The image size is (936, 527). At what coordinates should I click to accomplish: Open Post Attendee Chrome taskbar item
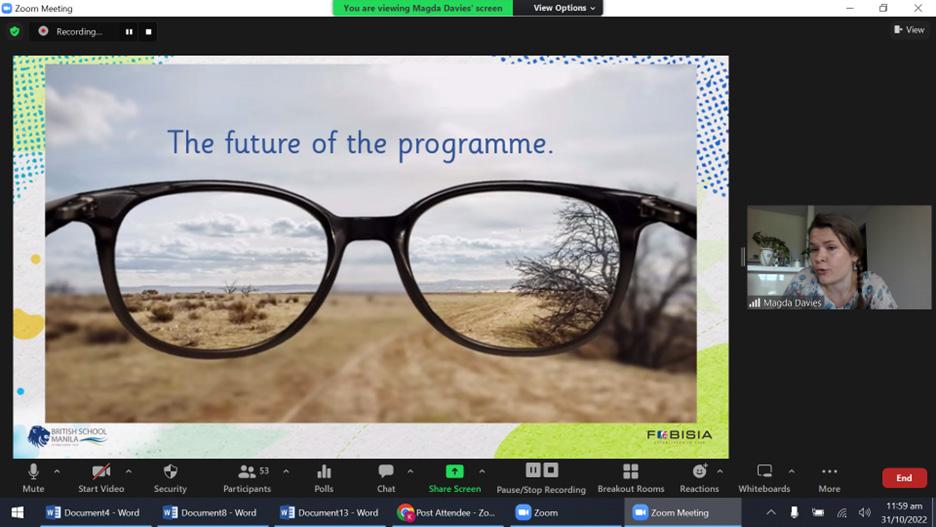tap(447, 513)
